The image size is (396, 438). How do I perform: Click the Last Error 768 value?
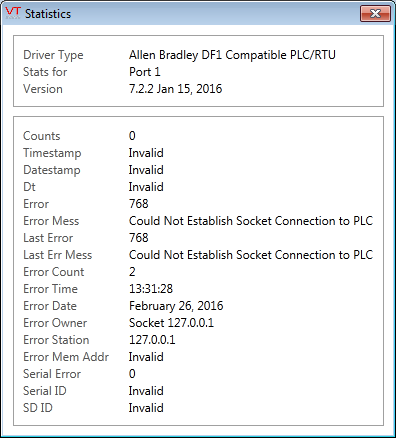tap(139, 238)
